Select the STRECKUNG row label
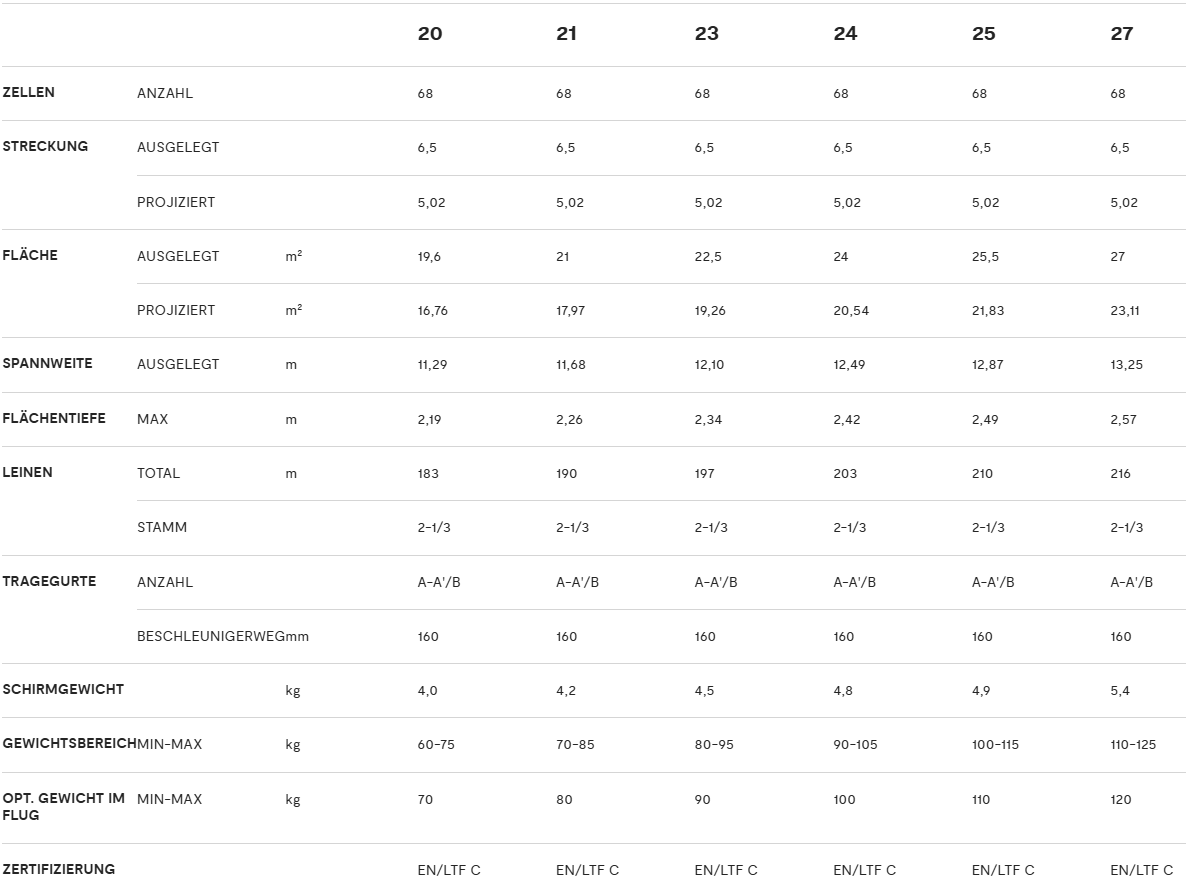 click(x=45, y=146)
